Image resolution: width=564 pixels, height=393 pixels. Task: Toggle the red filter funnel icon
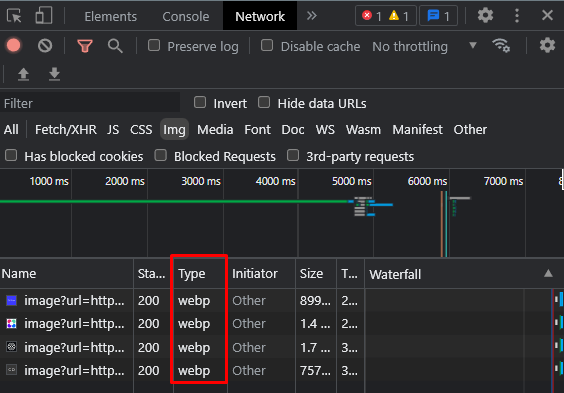click(85, 46)
